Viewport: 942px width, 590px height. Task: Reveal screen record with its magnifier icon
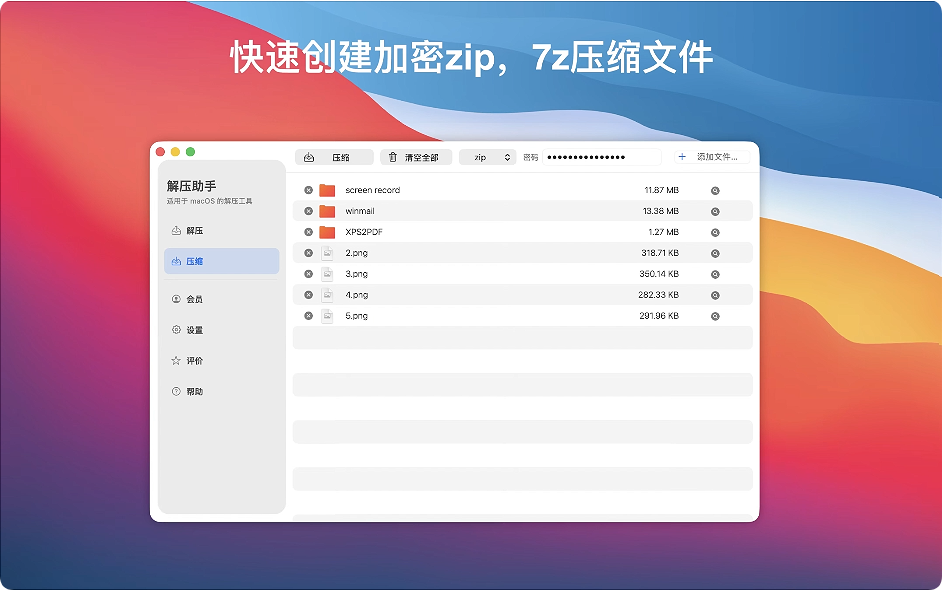point(715,190)
